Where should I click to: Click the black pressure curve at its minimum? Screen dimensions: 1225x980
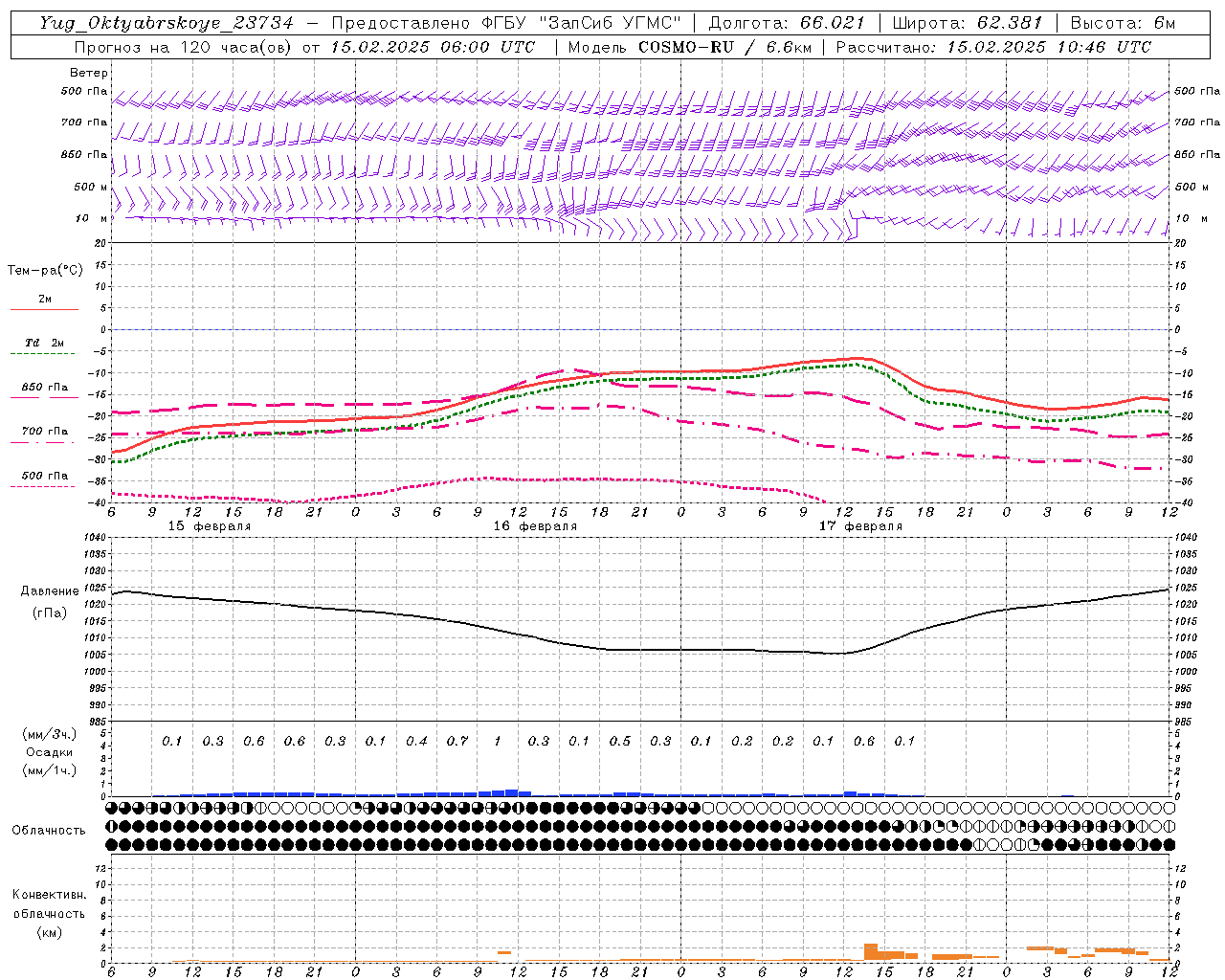point(840,654)
